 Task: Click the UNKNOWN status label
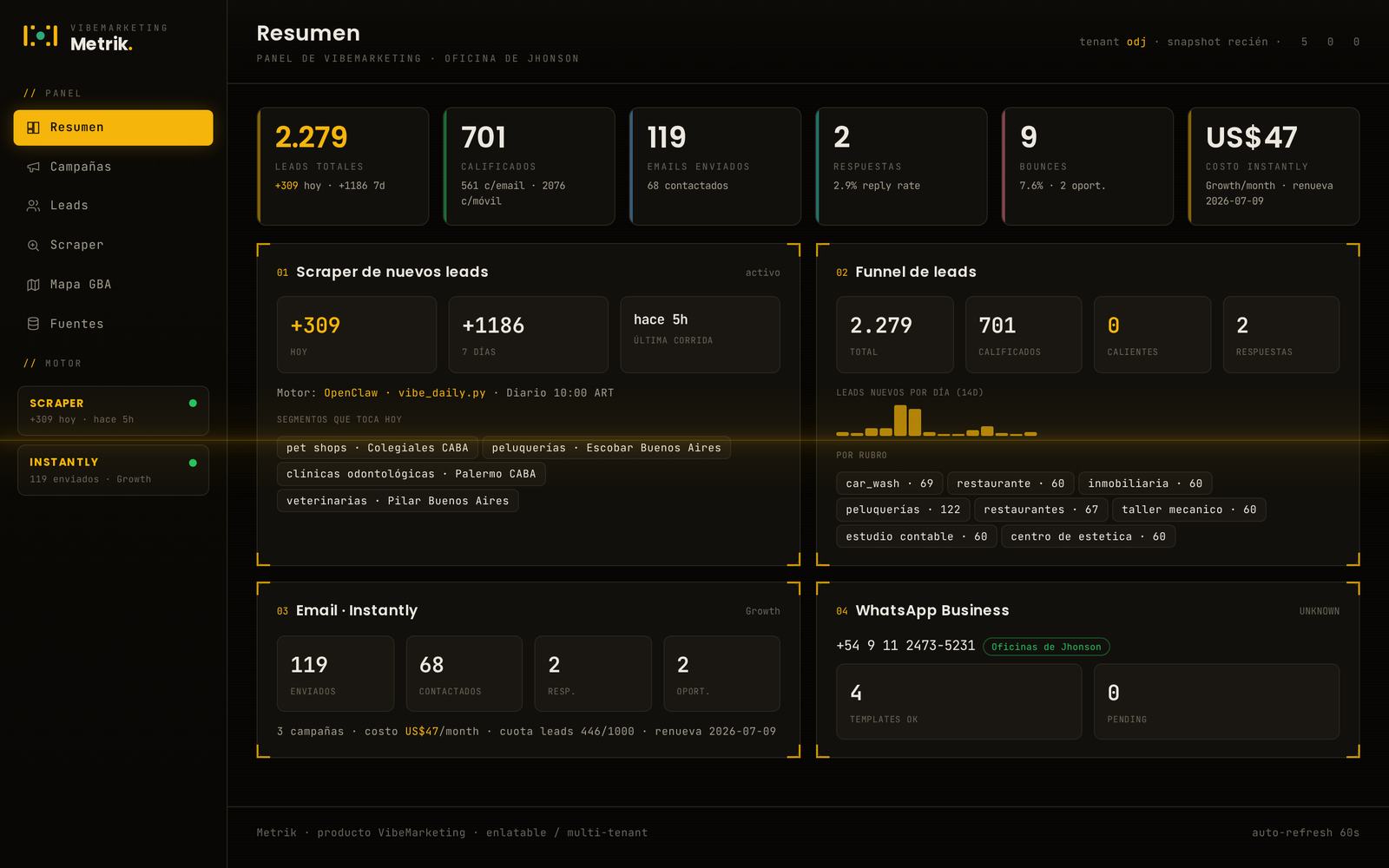coord(1320,611)
